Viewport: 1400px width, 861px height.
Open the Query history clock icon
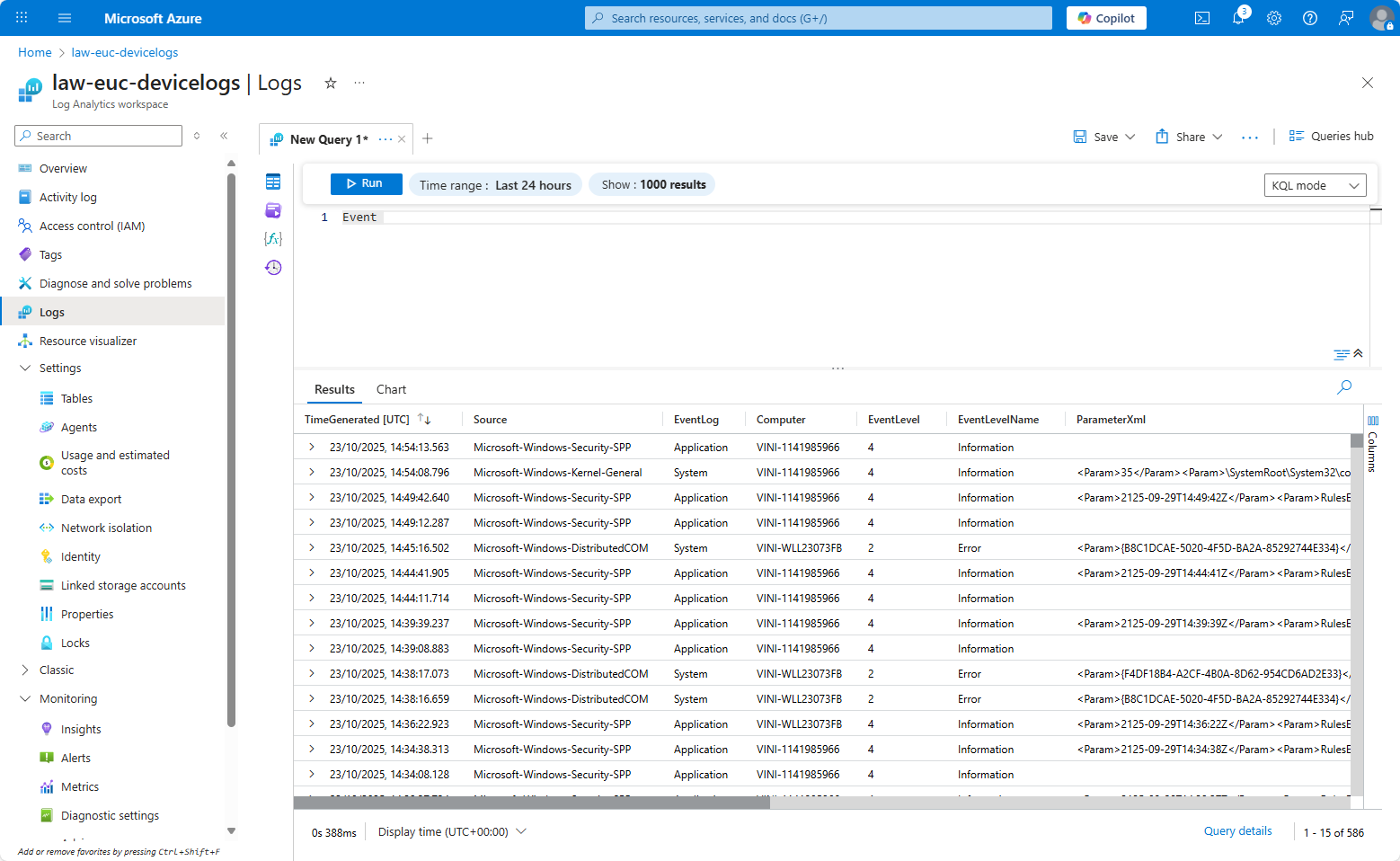click(273, 267)
